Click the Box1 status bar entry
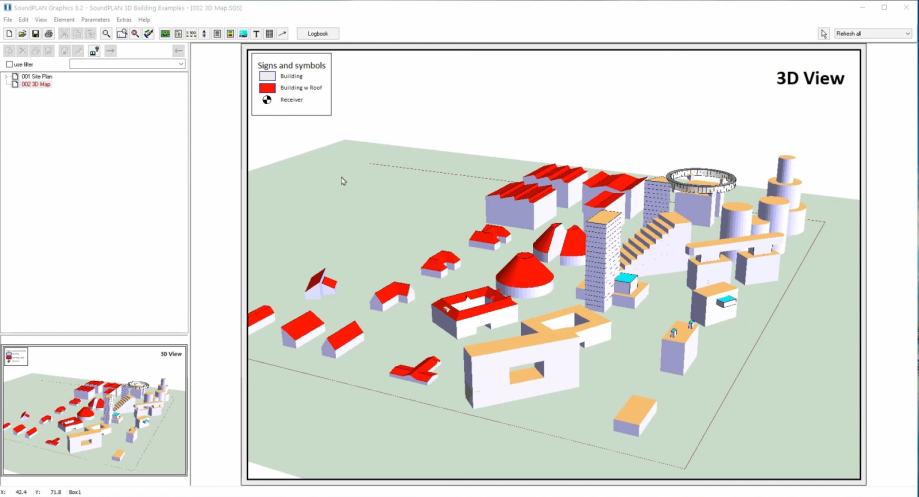 [x=75, y=492]
